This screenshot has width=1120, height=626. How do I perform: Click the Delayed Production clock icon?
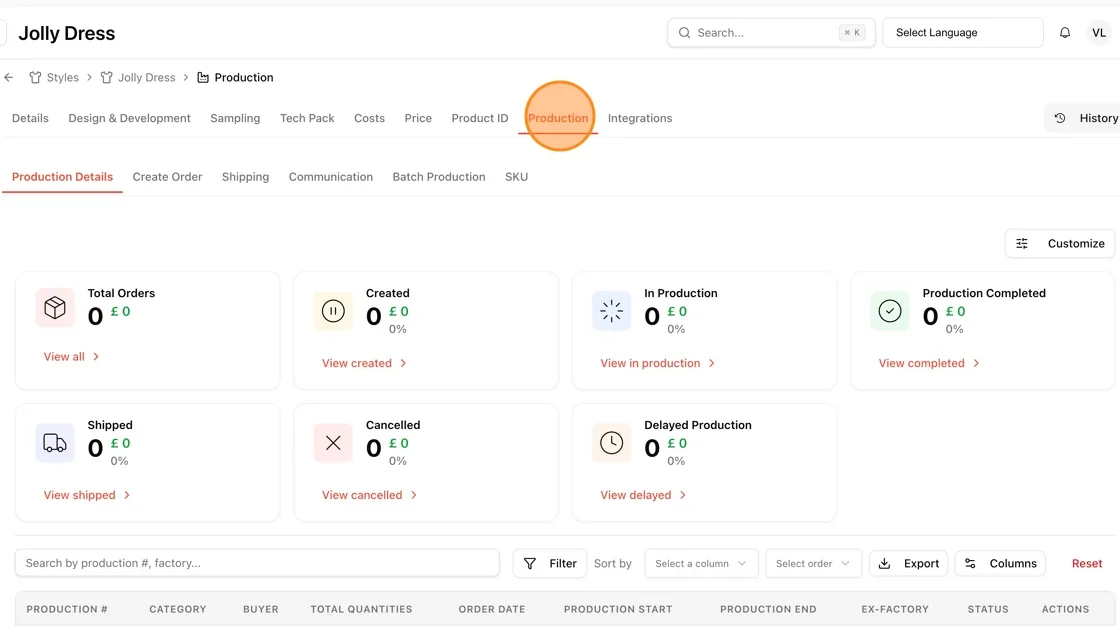611,443
